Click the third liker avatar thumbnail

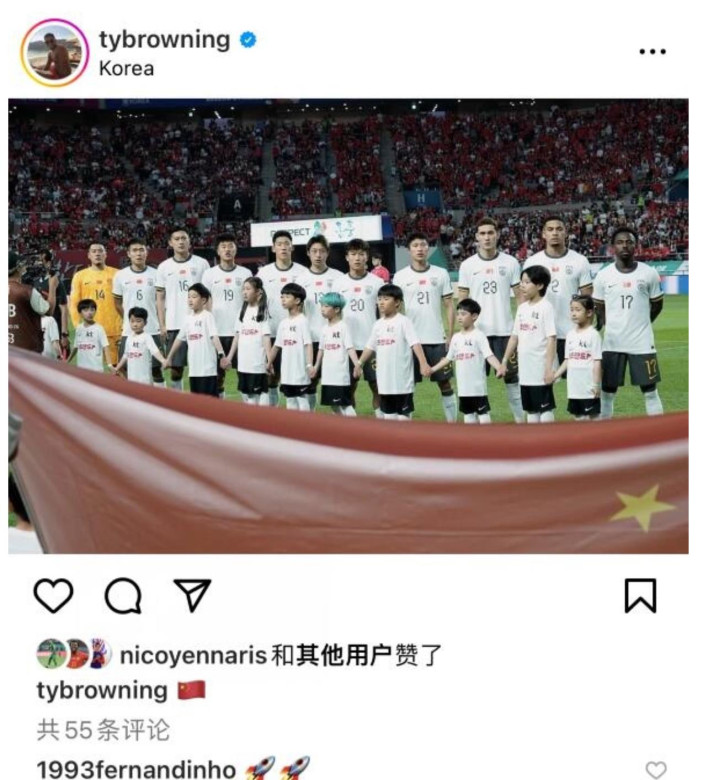(x=102, y=654)
